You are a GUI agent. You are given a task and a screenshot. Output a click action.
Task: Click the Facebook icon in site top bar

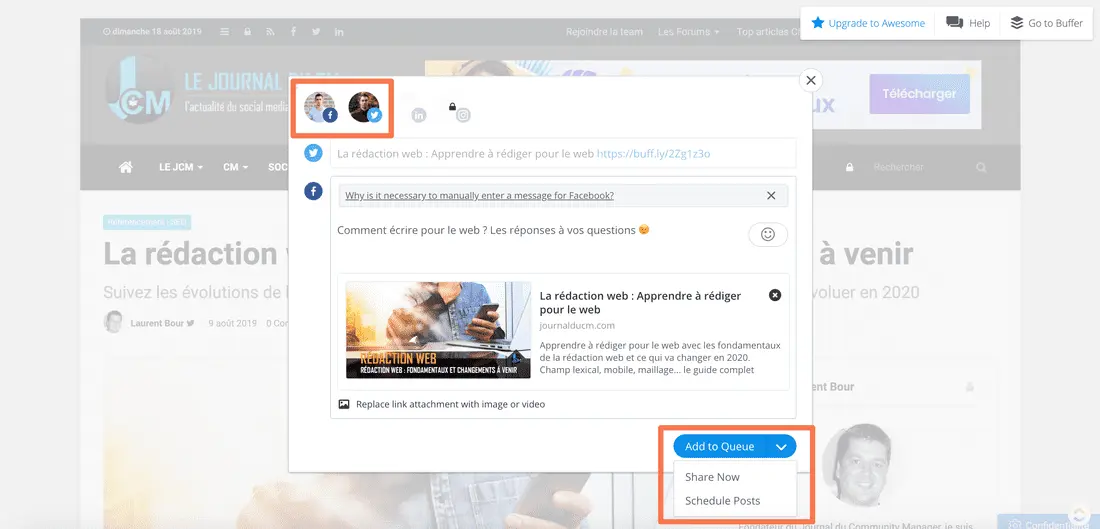[x=293, y=32]
